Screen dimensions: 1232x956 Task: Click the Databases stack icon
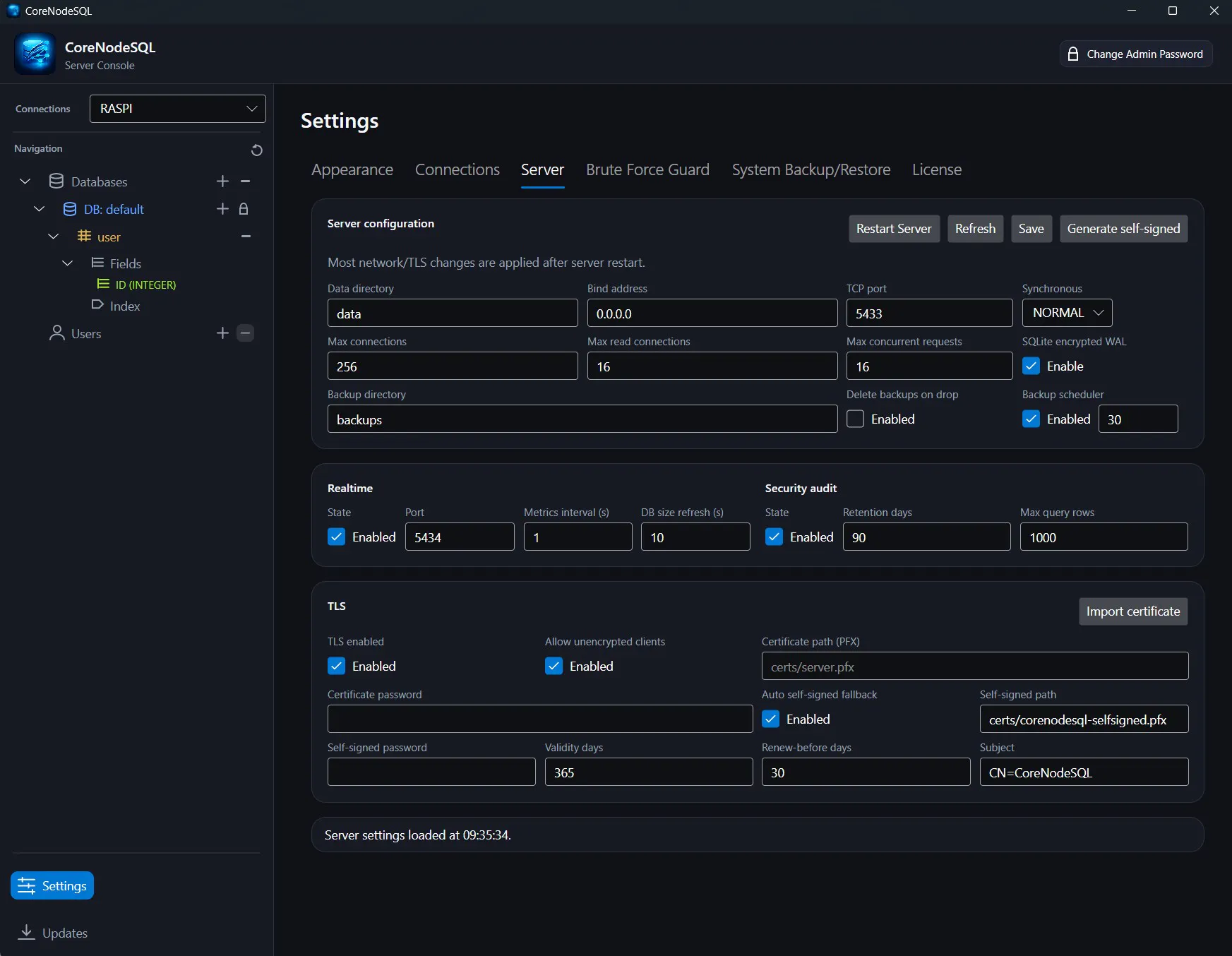point(56,181)
